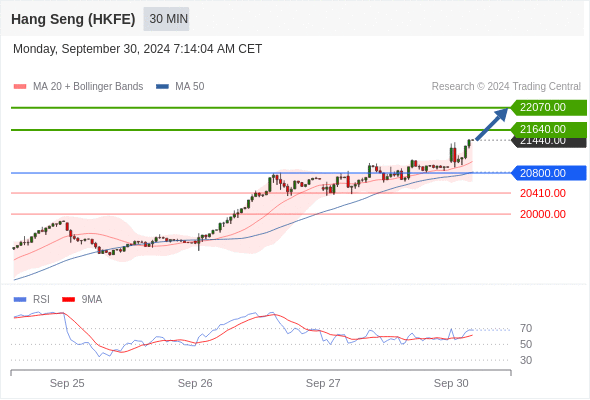Screen dimensions: 590x400
Task: Click the red 9MA legend swatch
Action: pos(68,300)
